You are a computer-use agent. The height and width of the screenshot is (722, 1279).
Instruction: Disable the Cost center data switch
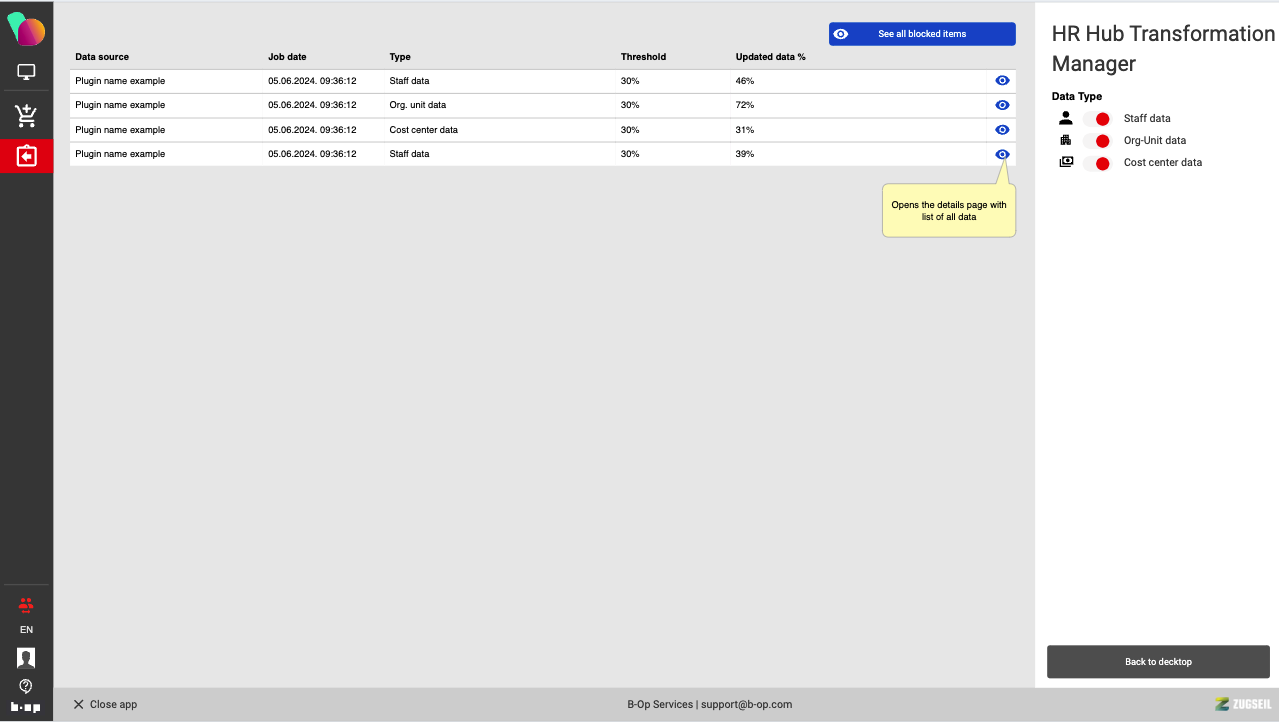(x=1097, y=163)
